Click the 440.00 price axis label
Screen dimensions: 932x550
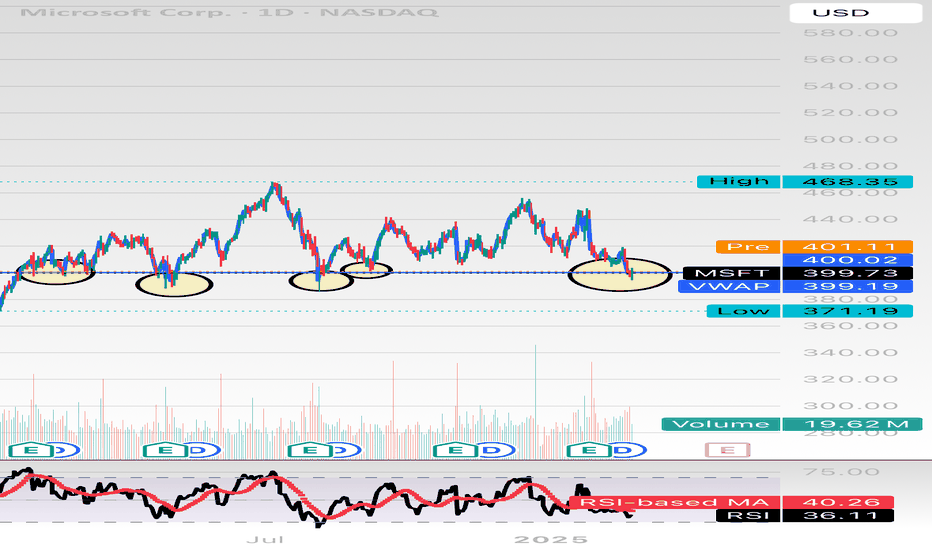851,219
